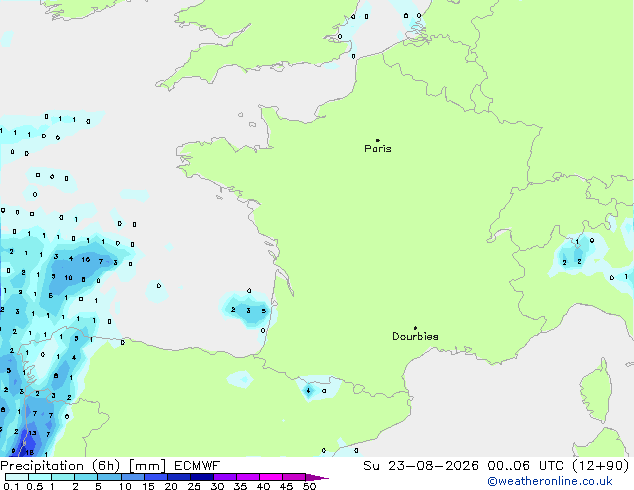The image size is (634, 490).
Task: Pick the purple 30 mm legend swatch
Action: (225, 477)
